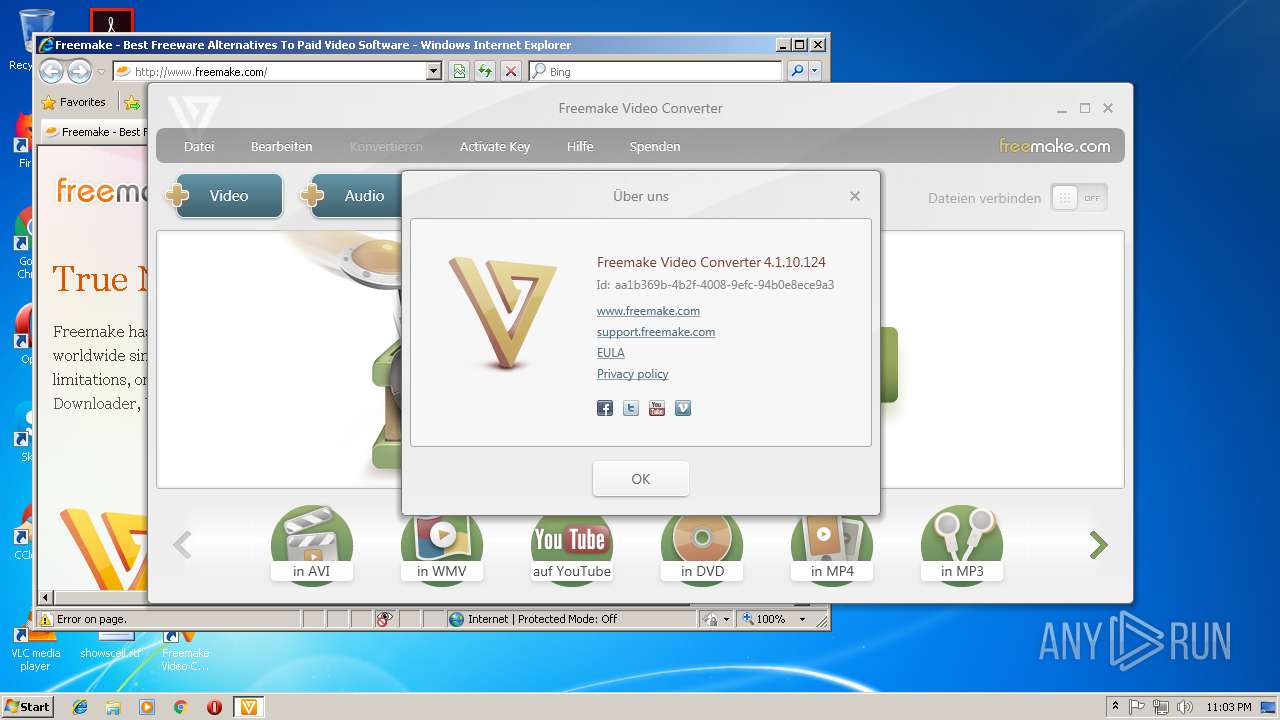
Task: Launch Internet Explorer from the taskbar
Action: [80, 707]
